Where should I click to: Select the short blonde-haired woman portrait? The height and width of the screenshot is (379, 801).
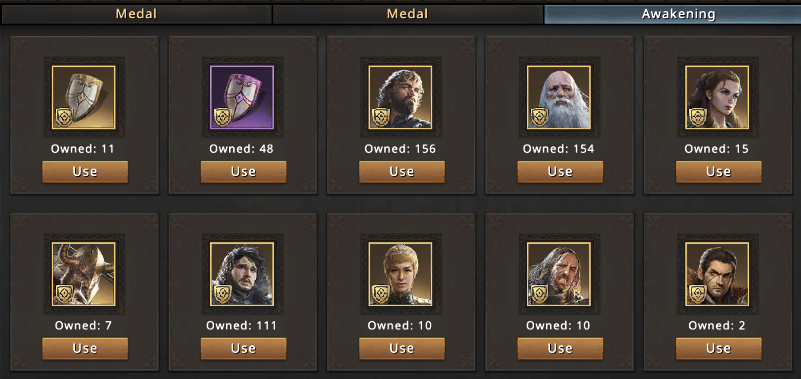[401, 274]
